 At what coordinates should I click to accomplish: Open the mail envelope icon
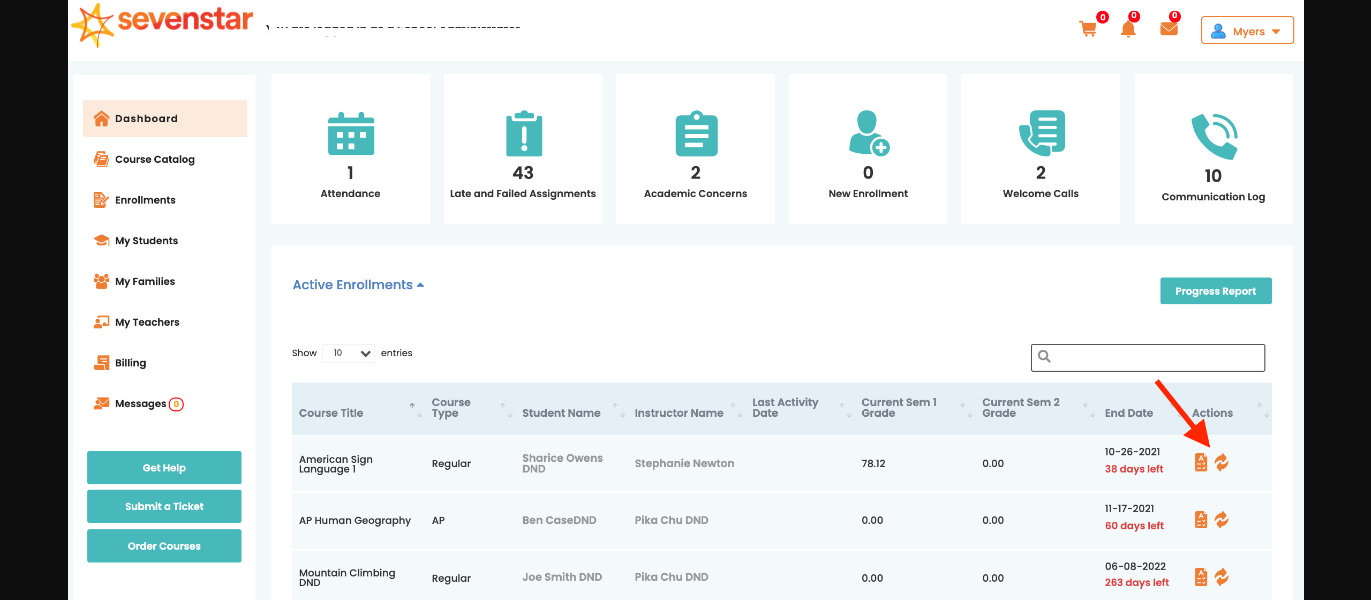tap(1169, 29)
